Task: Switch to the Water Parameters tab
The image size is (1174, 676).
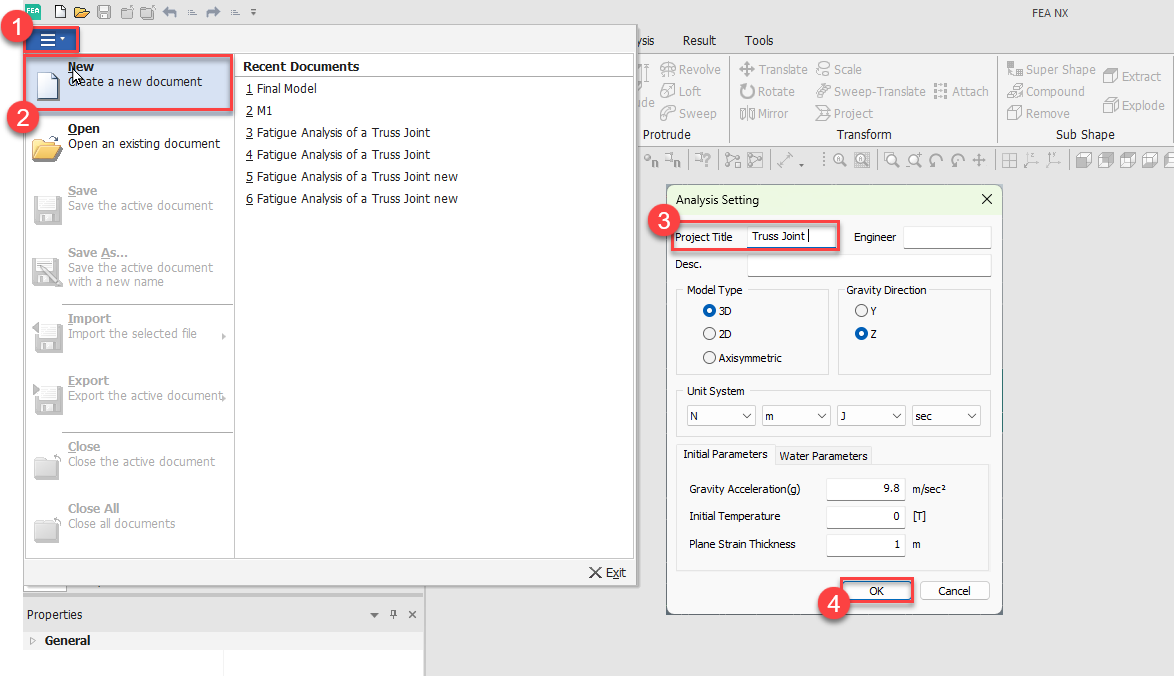Action: click(823, 455)
